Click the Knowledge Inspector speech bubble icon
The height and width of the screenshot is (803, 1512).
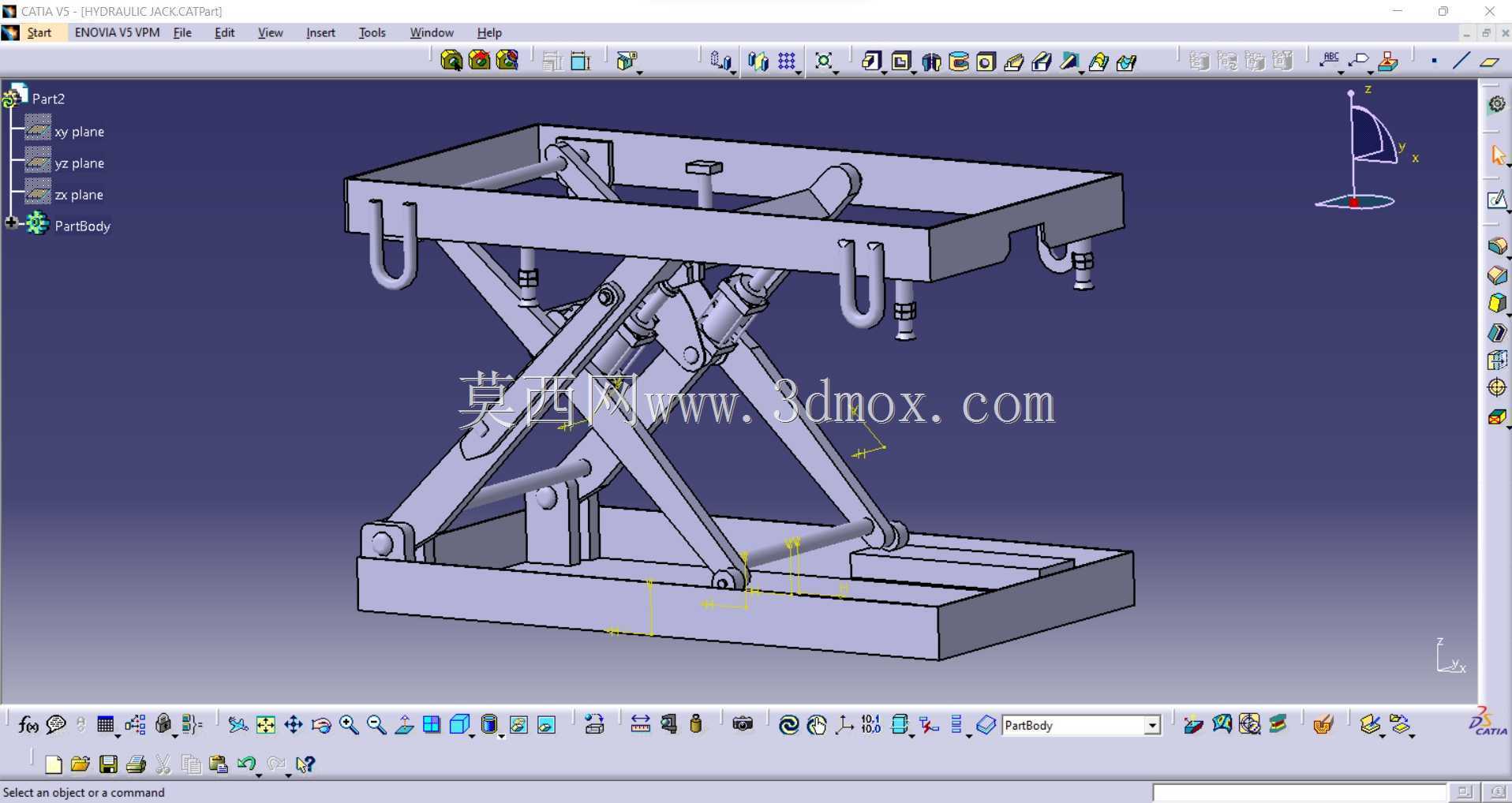tap(56, 724)
